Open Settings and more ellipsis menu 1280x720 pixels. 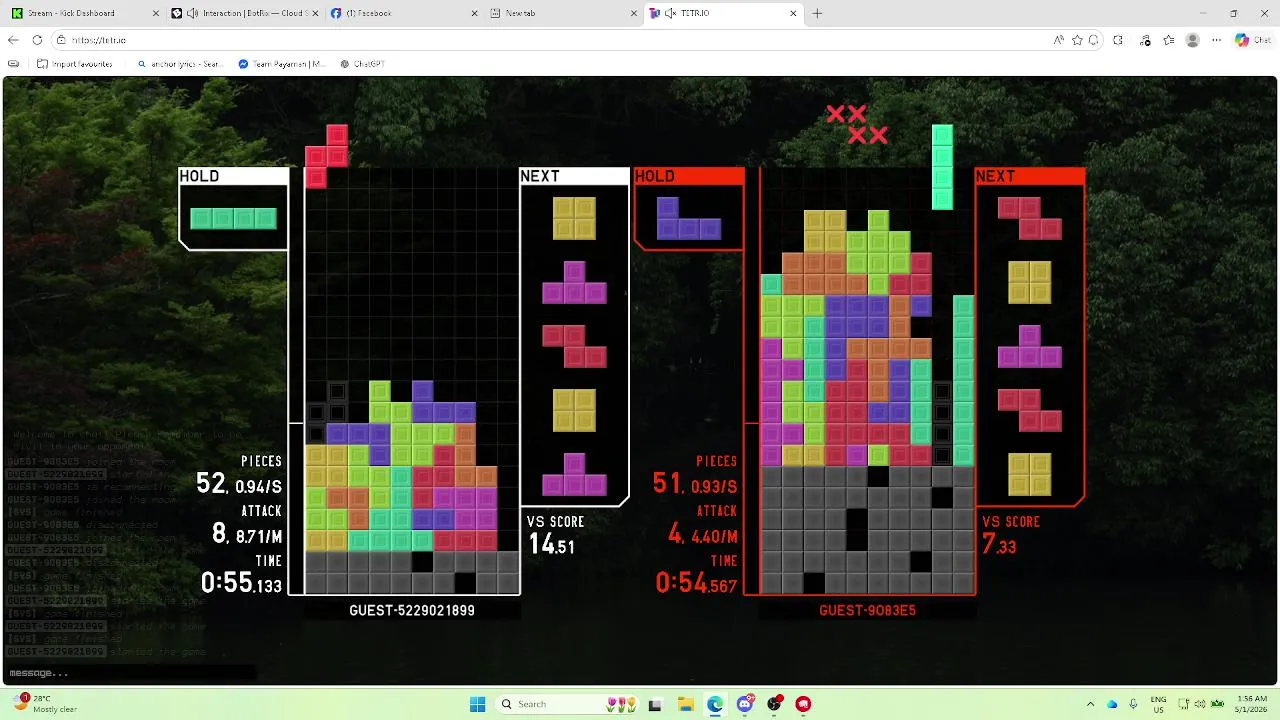coord(1216,40)
